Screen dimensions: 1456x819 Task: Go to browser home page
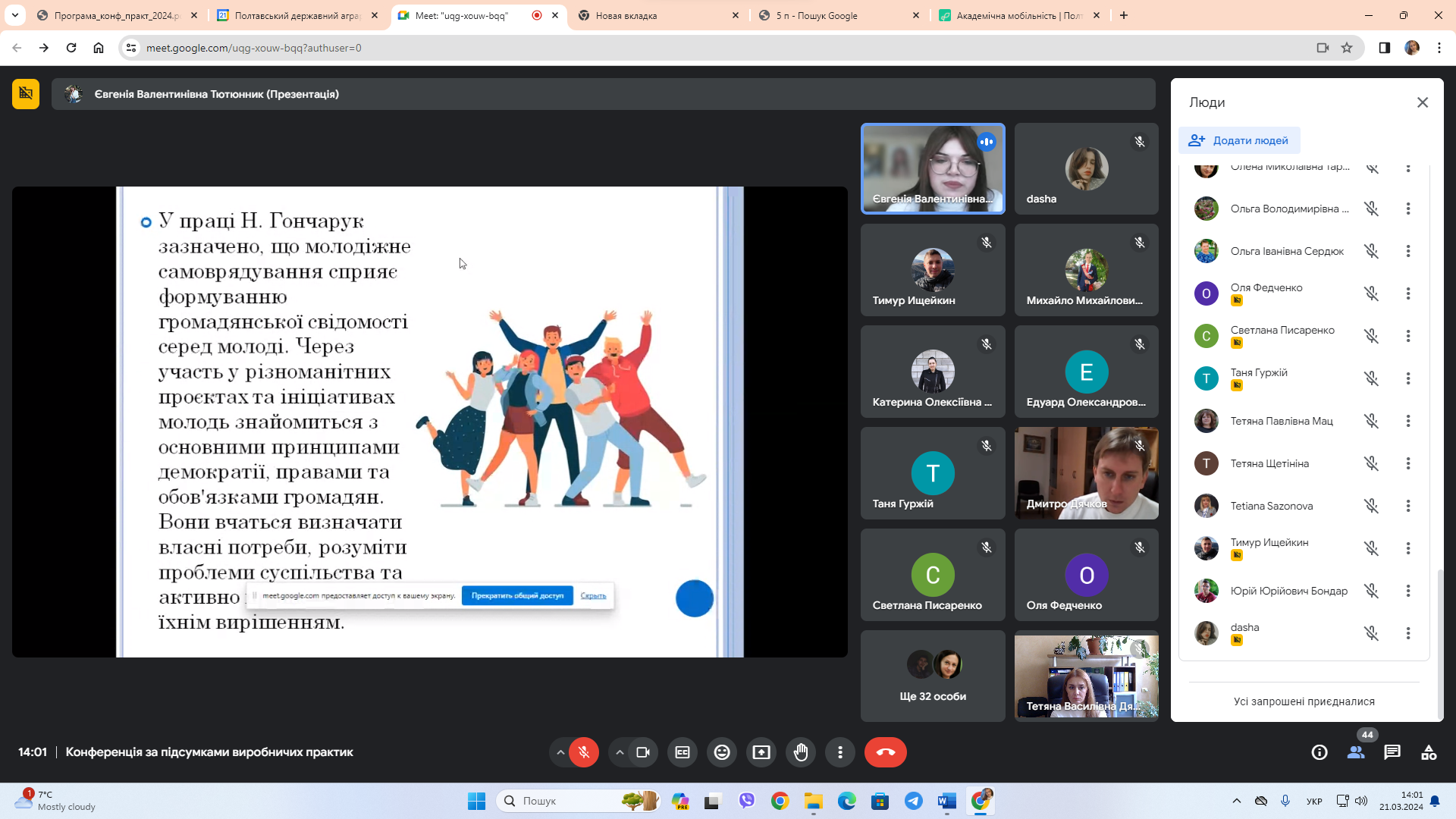pos(99,48)
